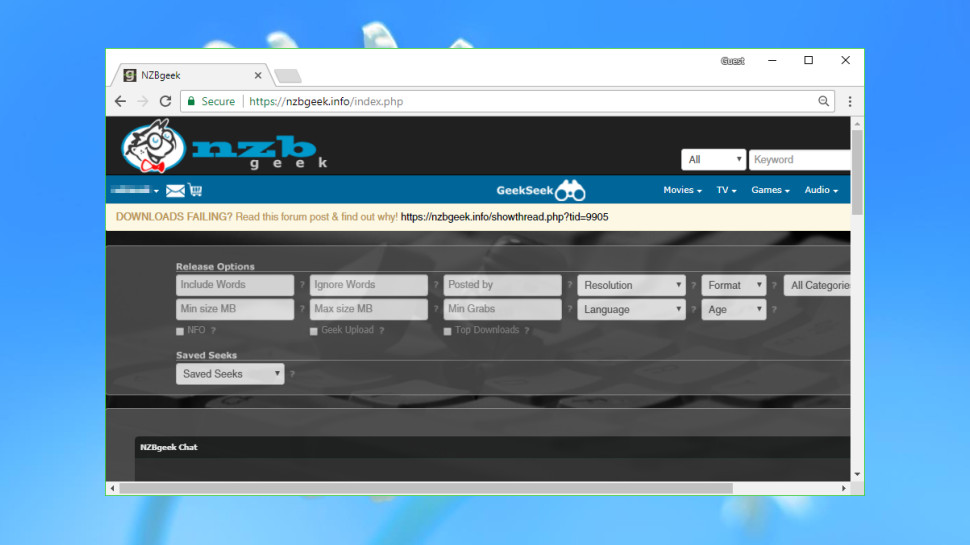Open the showthread.php?tid=9905 link
Viewport: 970px width, 545px height.
click(504, 217)
